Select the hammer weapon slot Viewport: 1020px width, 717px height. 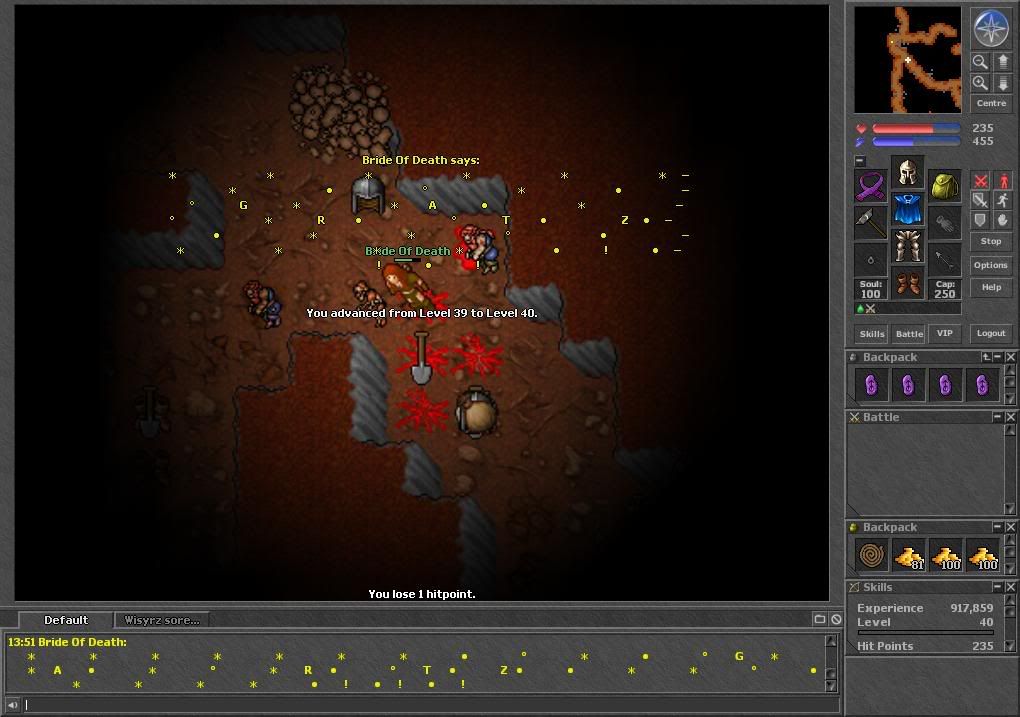pyautogui.click(x=870, y=223)
